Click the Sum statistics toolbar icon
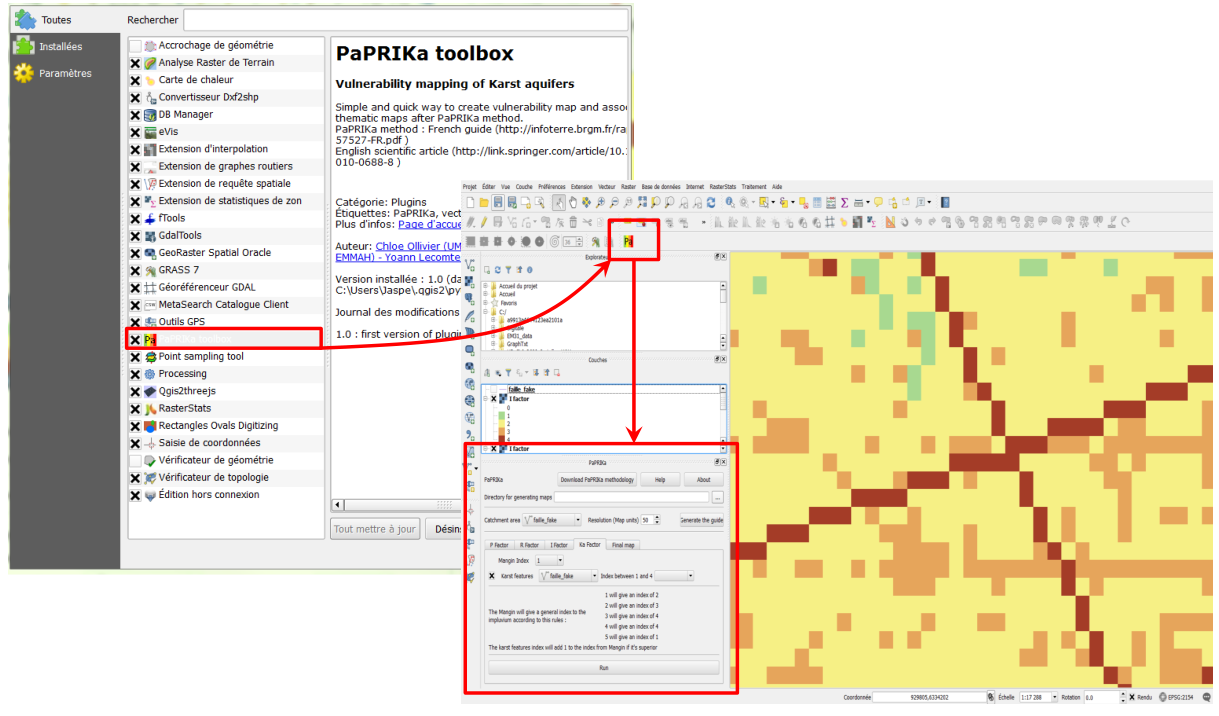Screen dimensions: 1219x716 845,202
